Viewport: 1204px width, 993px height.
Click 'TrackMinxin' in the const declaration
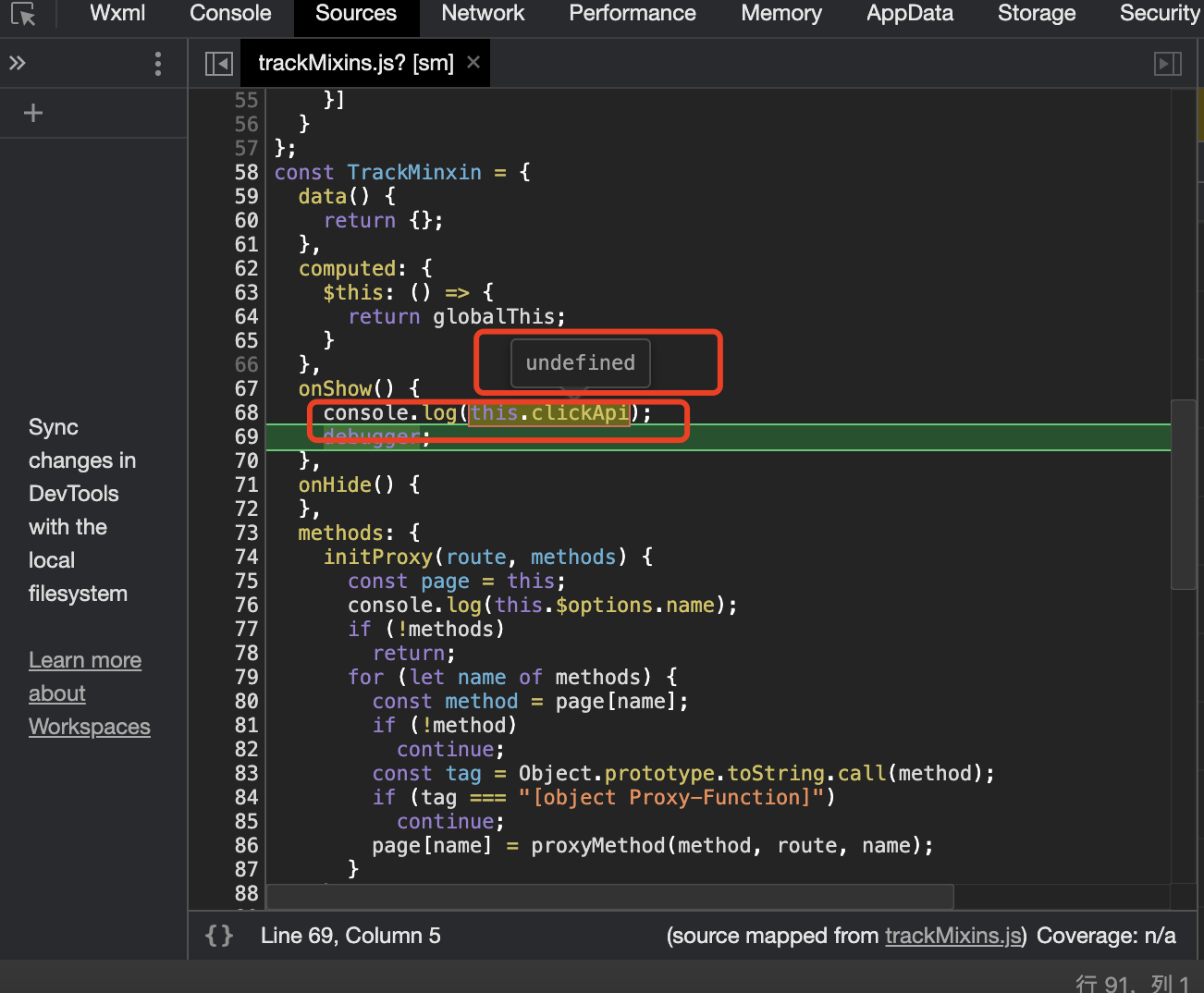(x=414, y=172)
